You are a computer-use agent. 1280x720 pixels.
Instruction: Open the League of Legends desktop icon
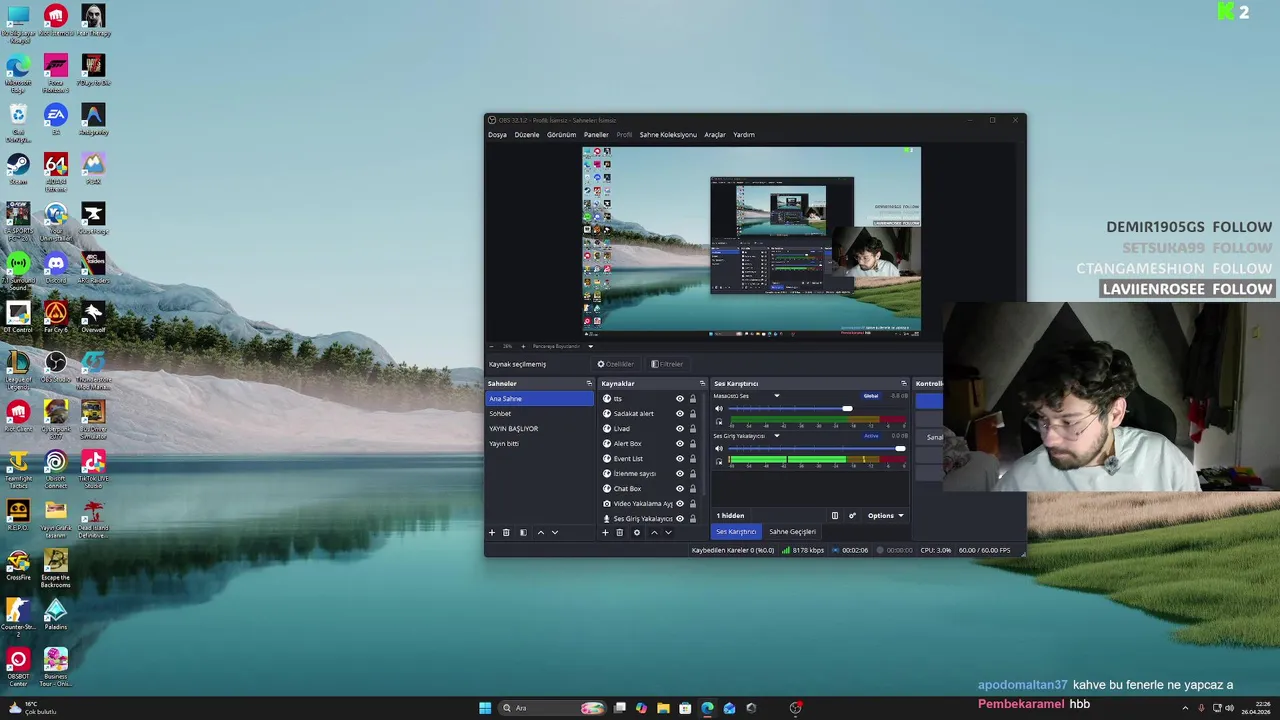coord(18,368)
